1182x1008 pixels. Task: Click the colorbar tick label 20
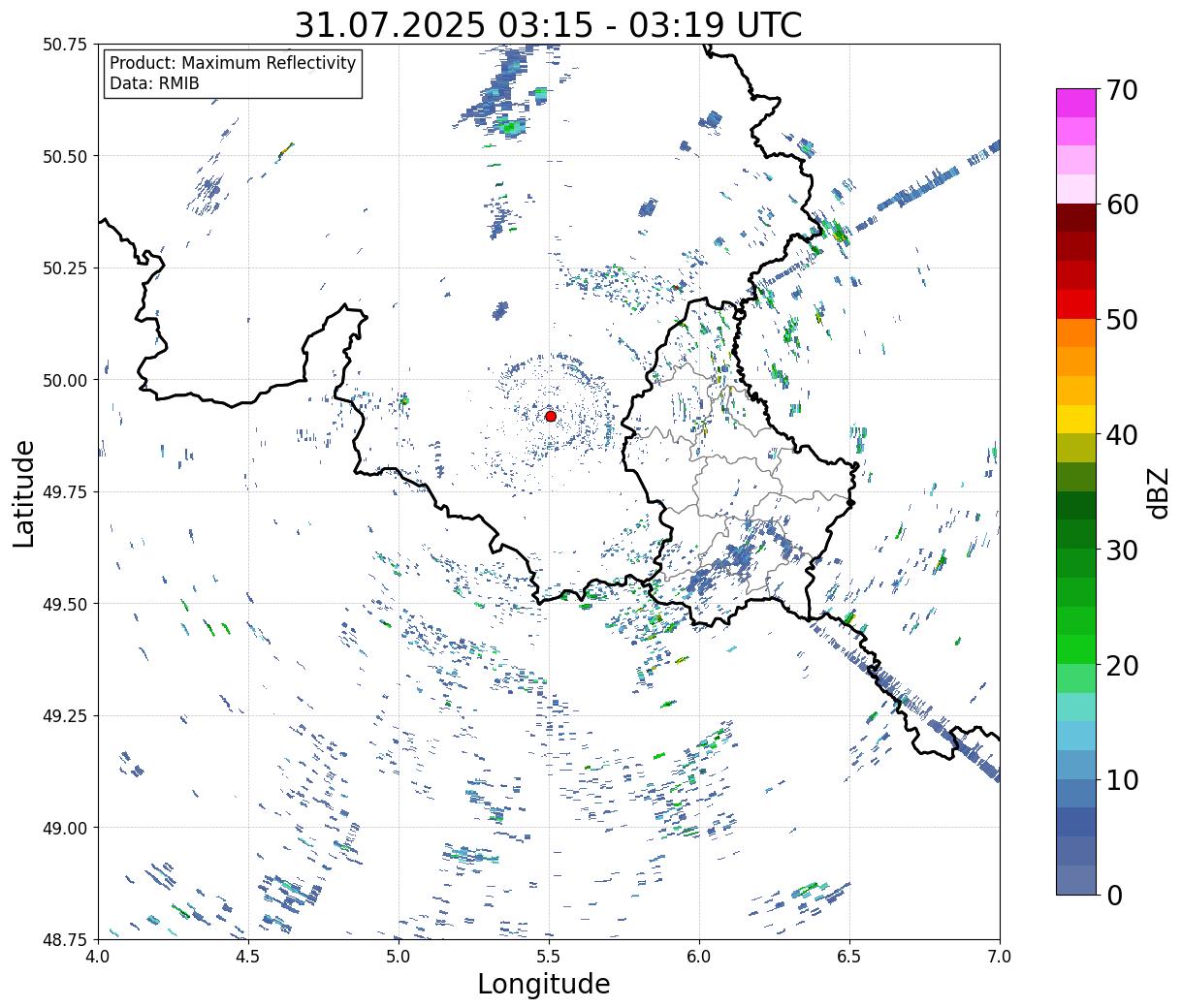1122,665
